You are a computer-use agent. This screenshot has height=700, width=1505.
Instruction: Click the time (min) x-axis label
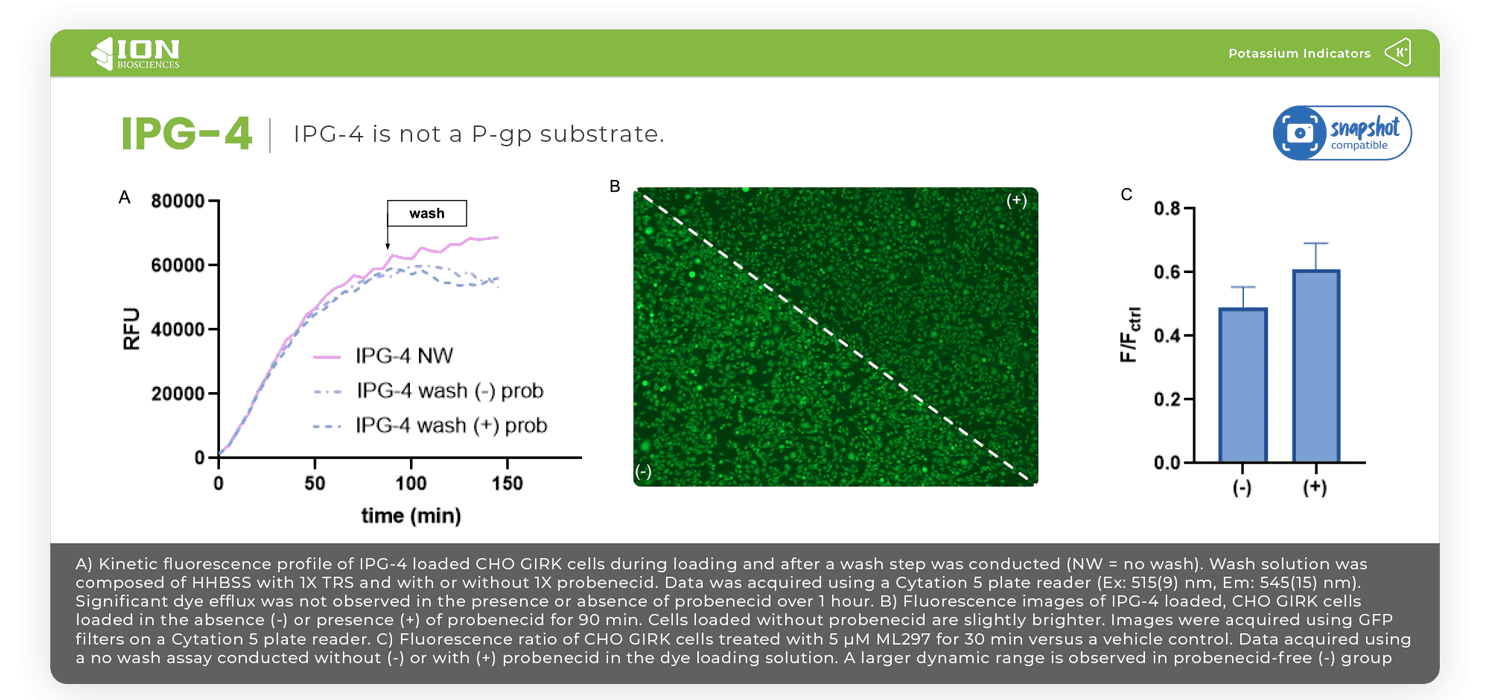point(411,516)
